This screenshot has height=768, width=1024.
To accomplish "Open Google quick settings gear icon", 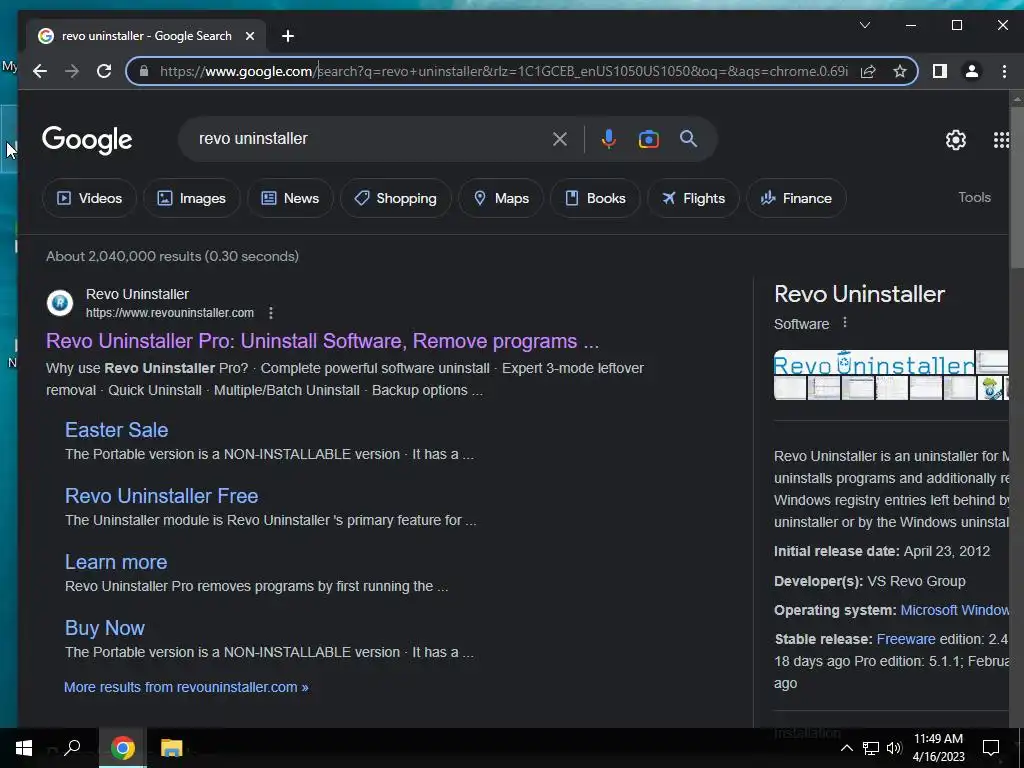I will tap(955, 139).
